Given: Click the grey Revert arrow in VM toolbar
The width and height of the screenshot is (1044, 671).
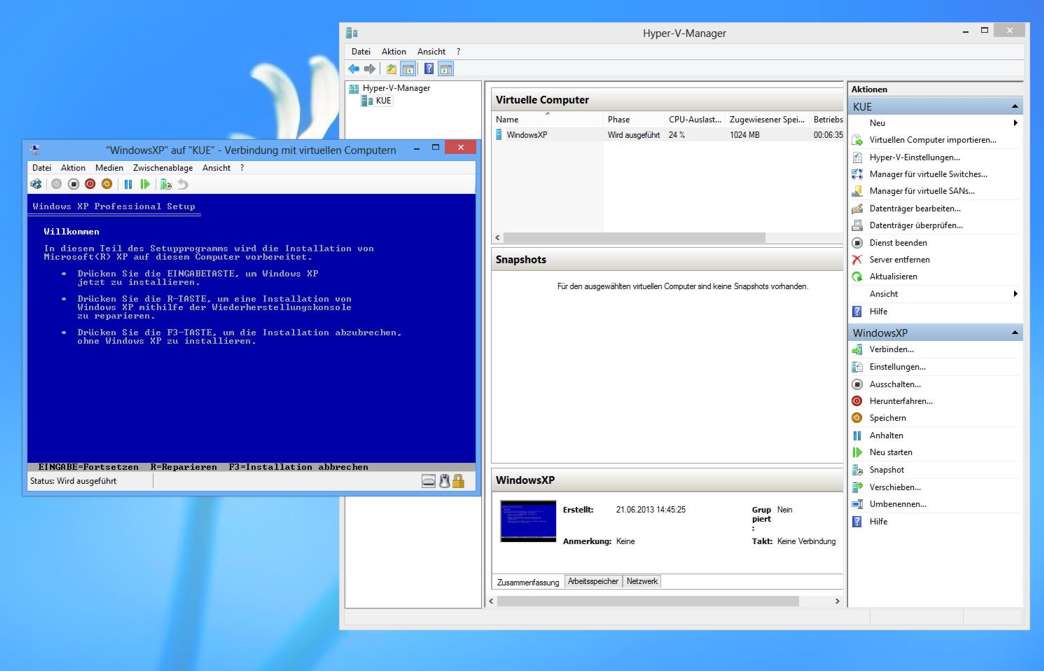Looking at the screenshot, I should 182,184.
